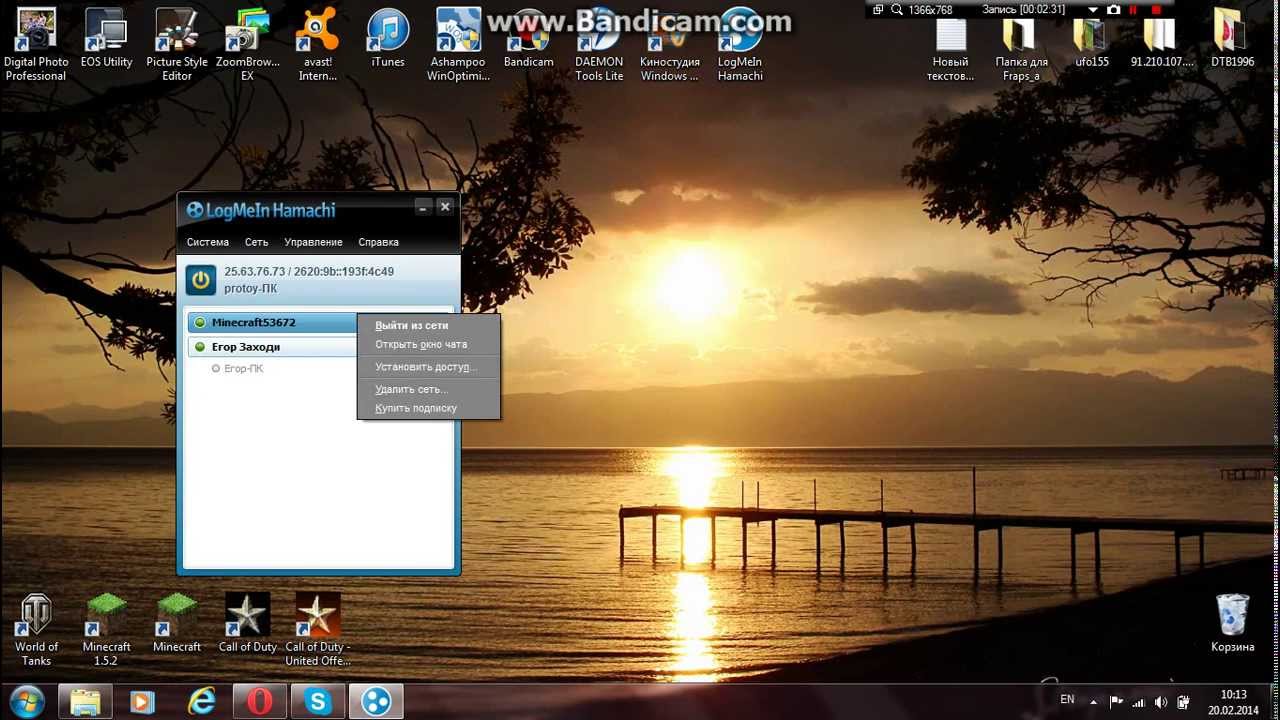The height and width of the screenshot is (720, 1280).
Task: Open DAEMON Tools Lite desktop icon
Action: 599,45
